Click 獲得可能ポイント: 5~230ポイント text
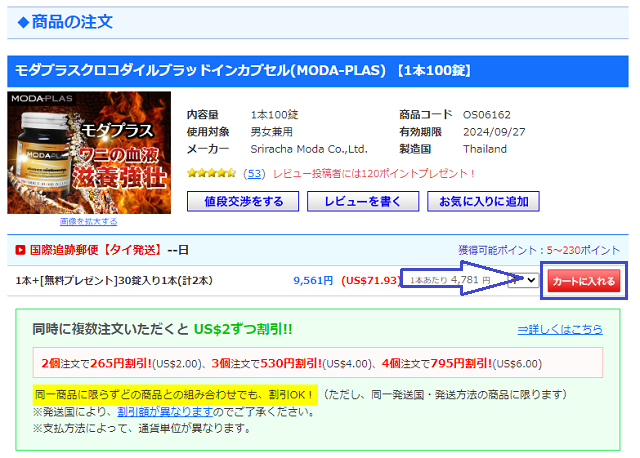Screen dimensions: 640x458 539,250
